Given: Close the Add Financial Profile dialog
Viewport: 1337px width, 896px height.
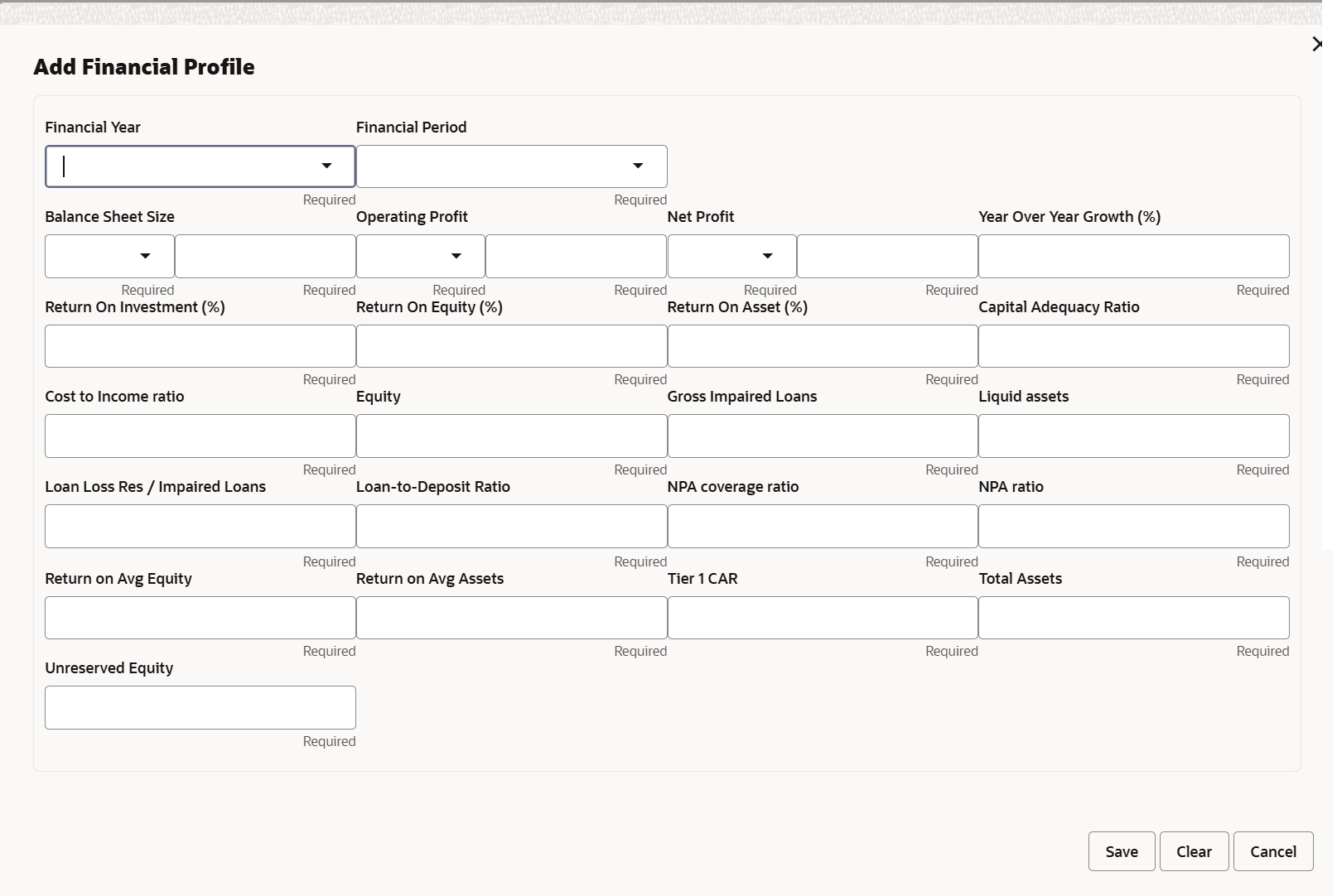Looking at the screenshot, I should click(1317, 44).
